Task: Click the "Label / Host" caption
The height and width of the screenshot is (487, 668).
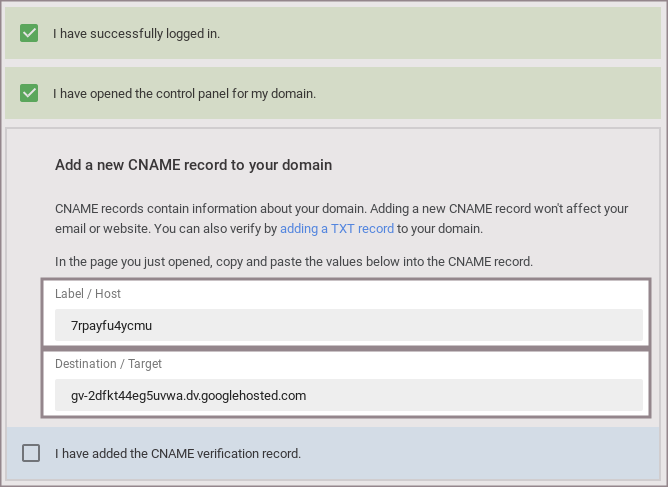Action: 88,294
